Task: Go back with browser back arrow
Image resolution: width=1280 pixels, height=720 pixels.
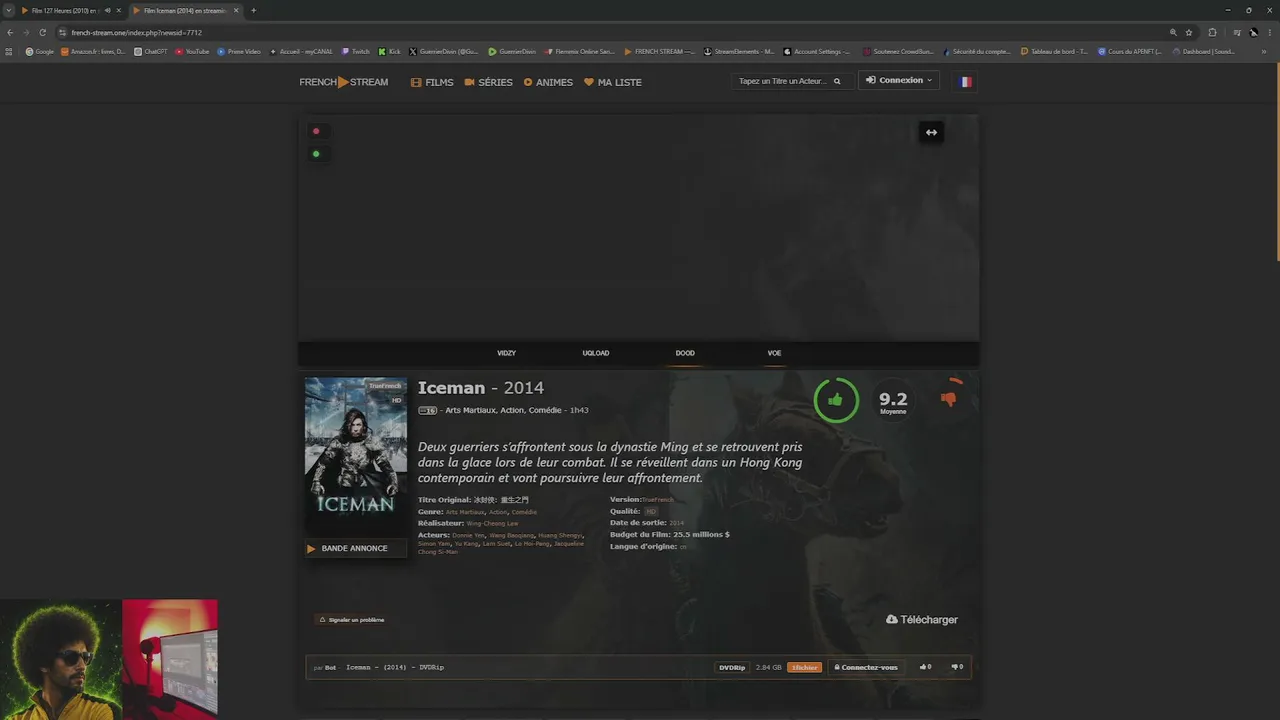Action: click(x=11, y=32)
